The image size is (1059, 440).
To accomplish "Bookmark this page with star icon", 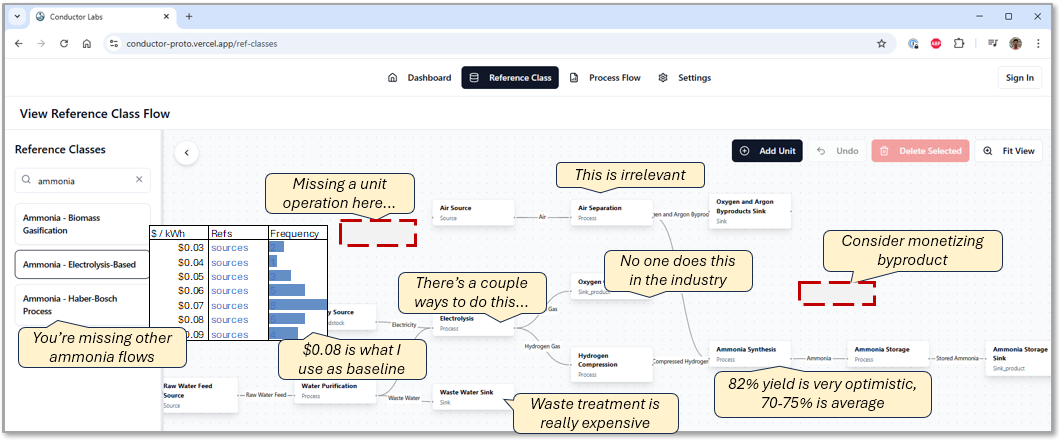I will point(881,44).
